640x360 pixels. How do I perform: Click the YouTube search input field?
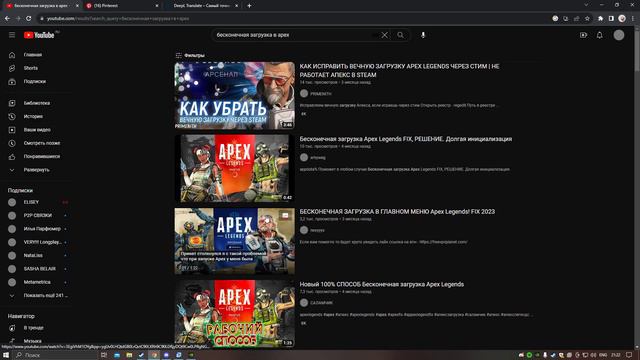[x=294, y=35]
